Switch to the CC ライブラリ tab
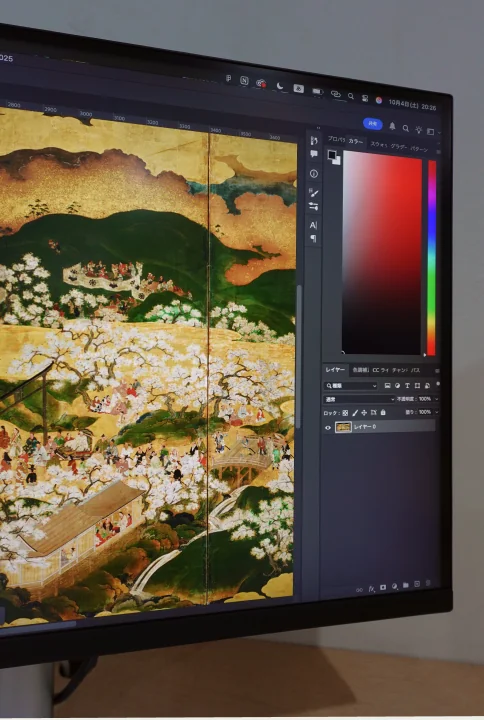The height and width of the screenshot is (720, 484). pos(380,370)
